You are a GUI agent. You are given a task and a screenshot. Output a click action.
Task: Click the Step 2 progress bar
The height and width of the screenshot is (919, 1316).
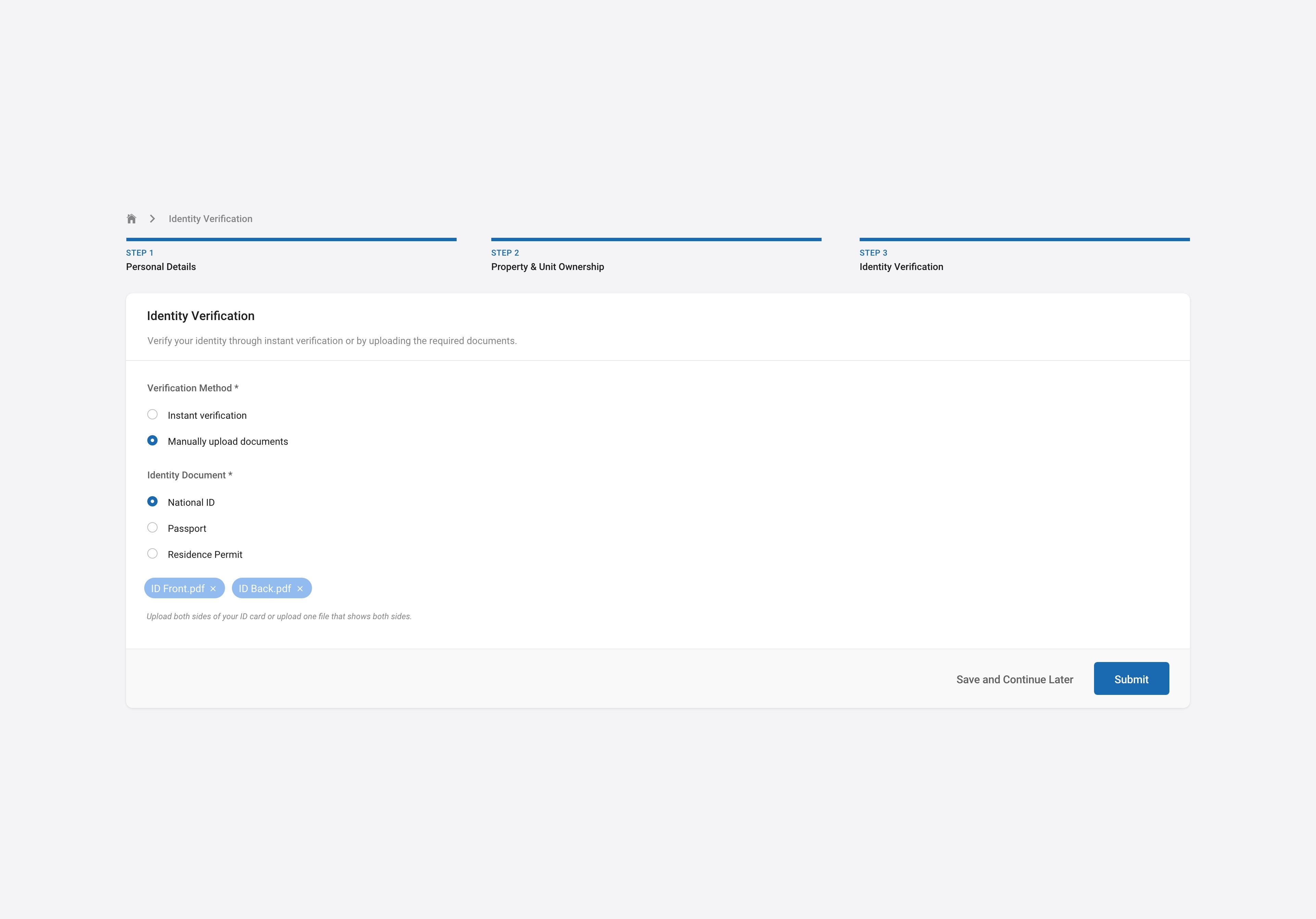pyautogui.click(x=656, y=240)
